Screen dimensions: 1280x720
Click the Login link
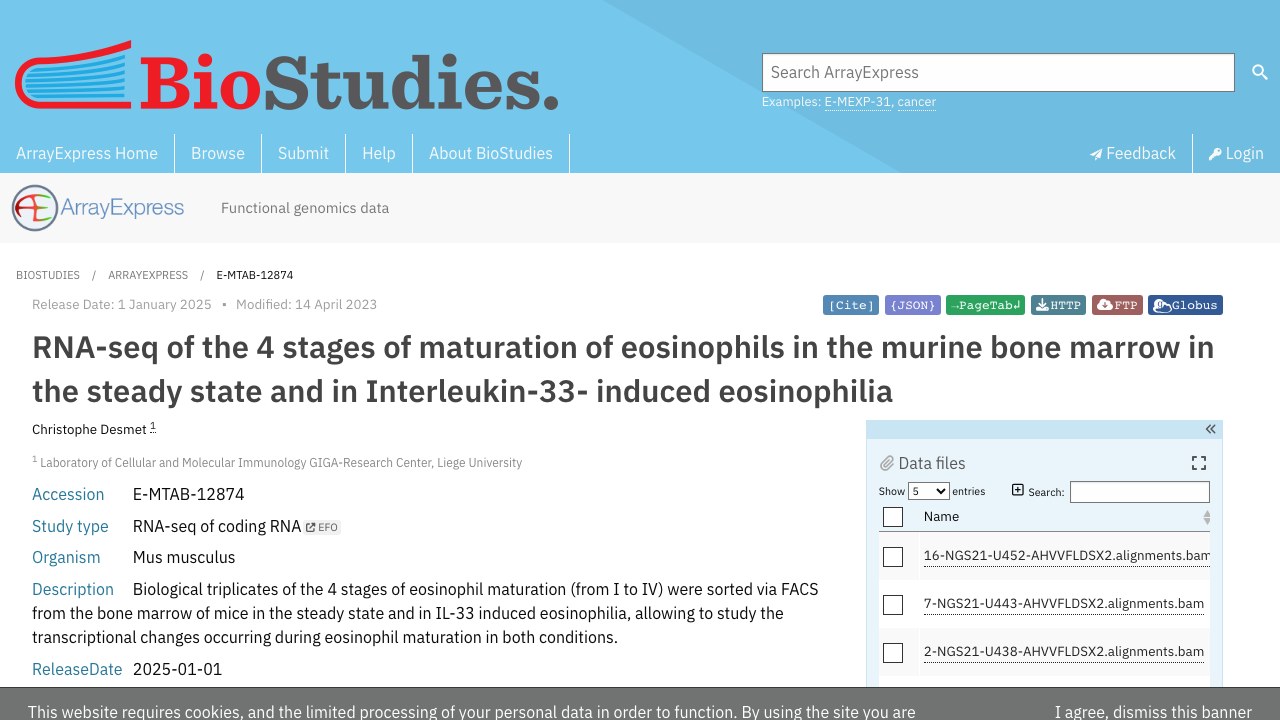pos(1236,153)
